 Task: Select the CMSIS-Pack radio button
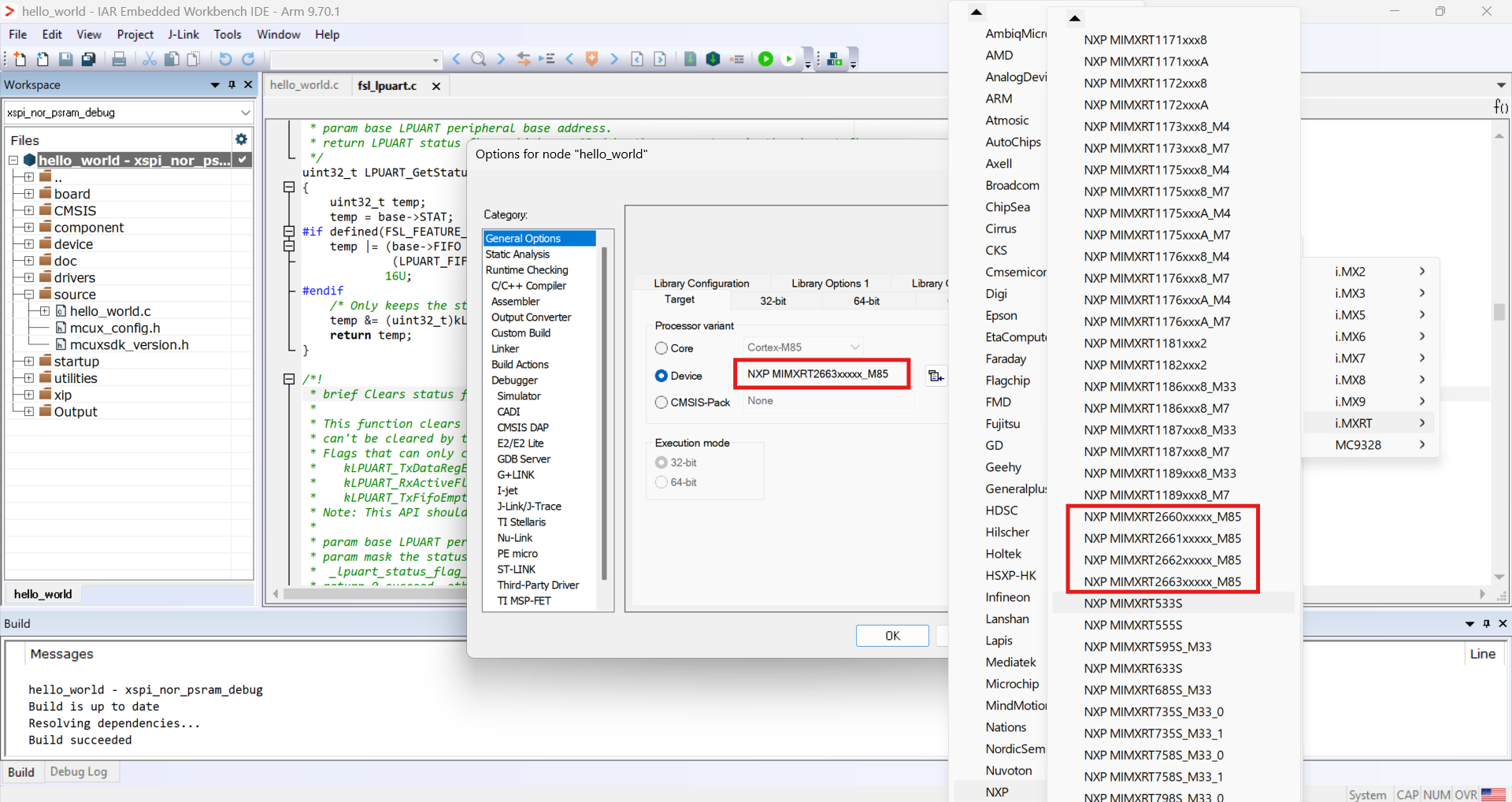pyautogui.click(x=661, y=403)
